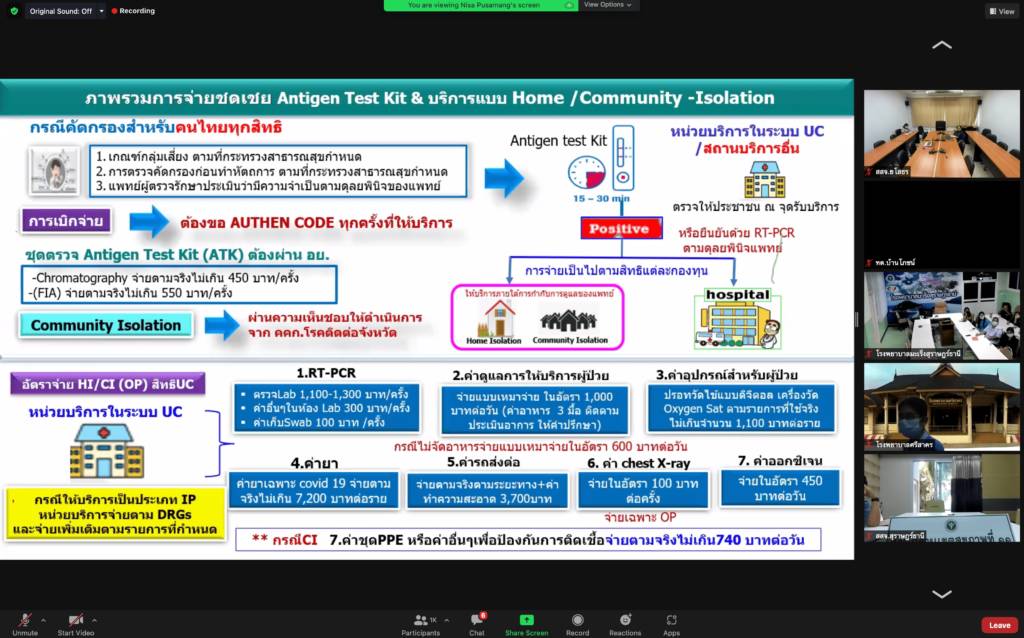Click the '1.RT-PCR' heading

click(325, 373)
